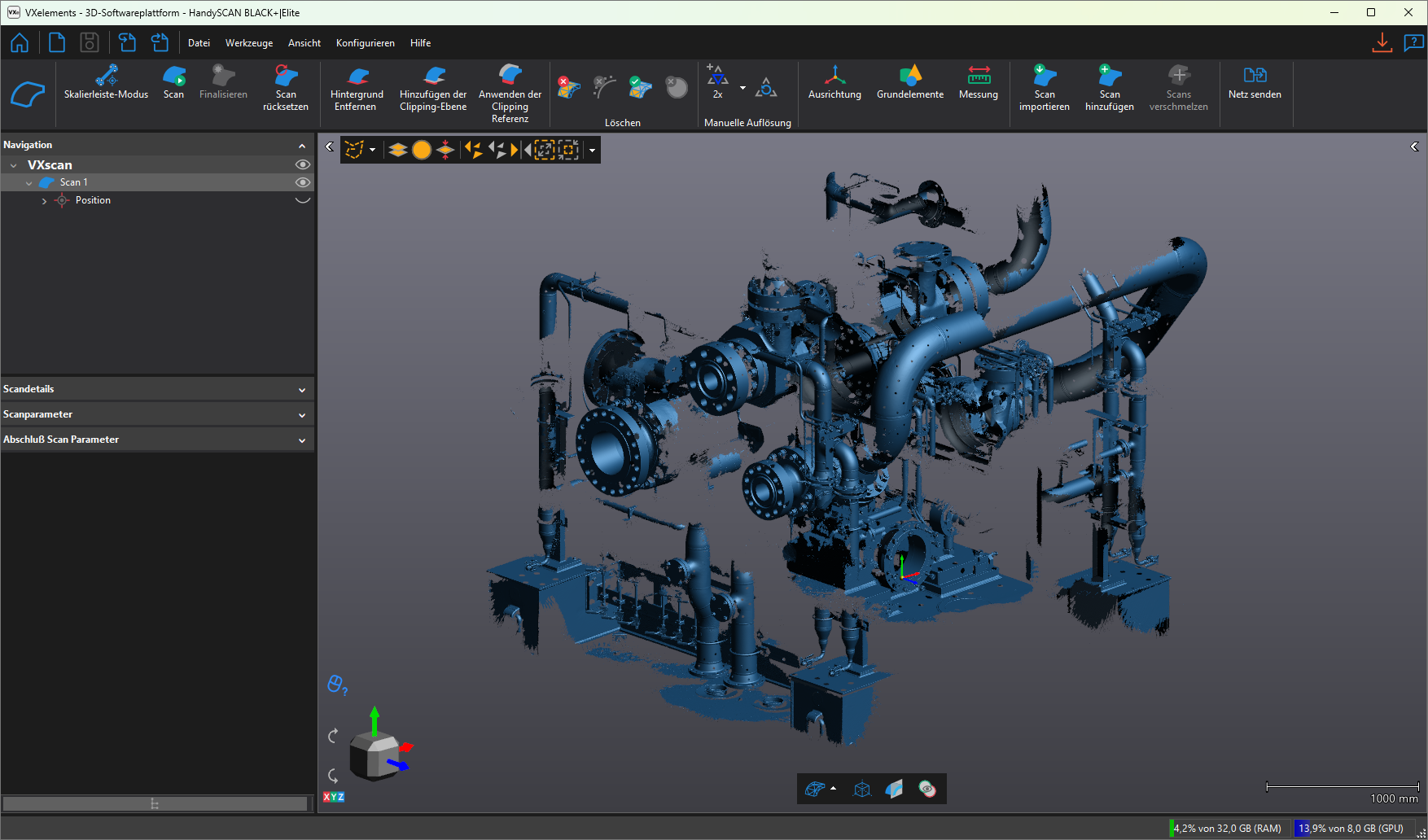
Task: Click the Skalierleiste-Modus tool icon
Action: click(106, 77)
